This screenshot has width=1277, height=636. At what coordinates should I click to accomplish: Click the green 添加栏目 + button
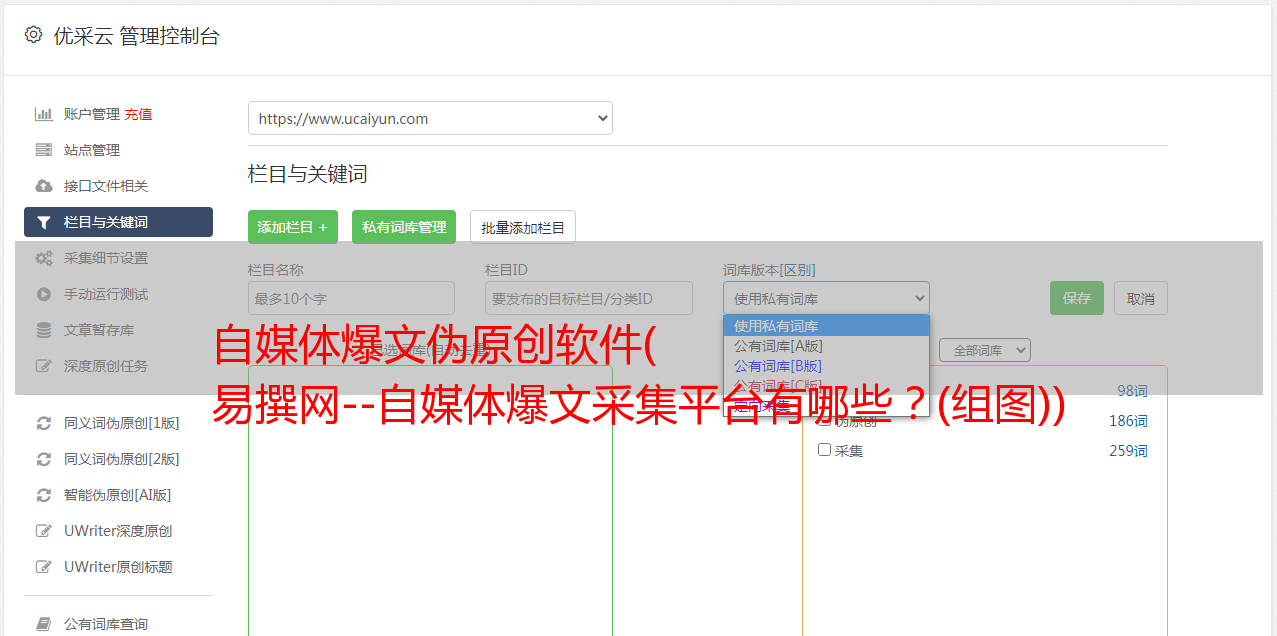click(293, 227)
